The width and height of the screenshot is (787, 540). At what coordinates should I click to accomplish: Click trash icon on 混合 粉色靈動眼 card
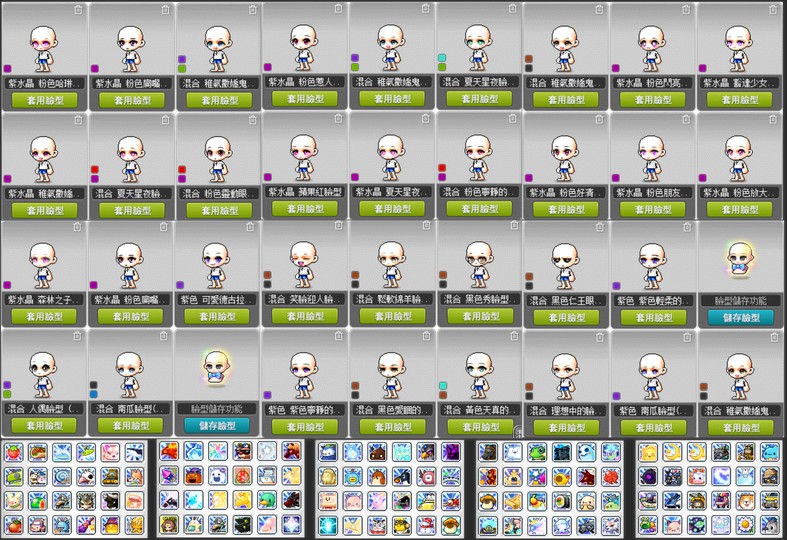(x=252, y=120)
